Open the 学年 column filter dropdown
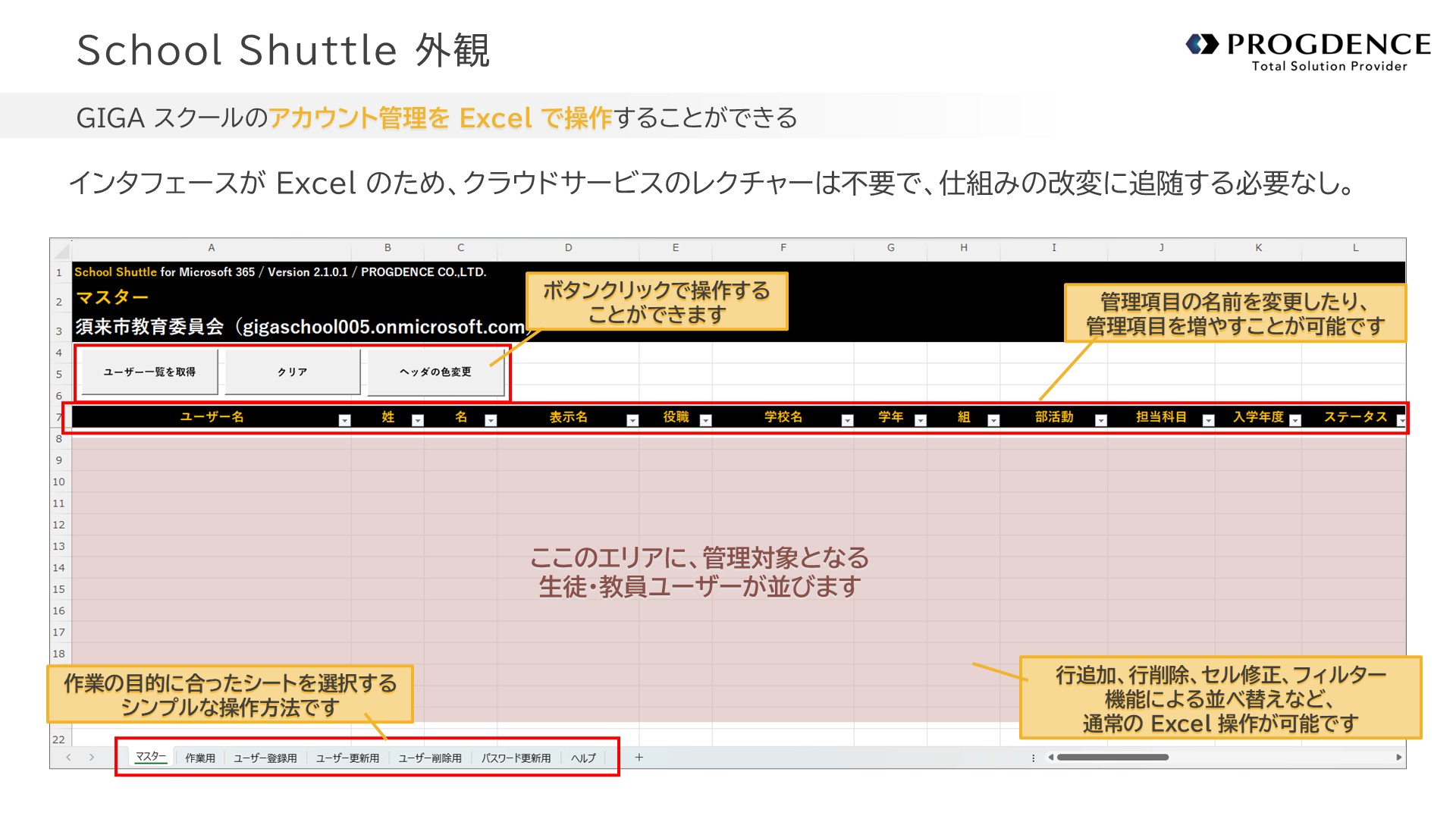The image size is (1456, 819). click(921, 420)
